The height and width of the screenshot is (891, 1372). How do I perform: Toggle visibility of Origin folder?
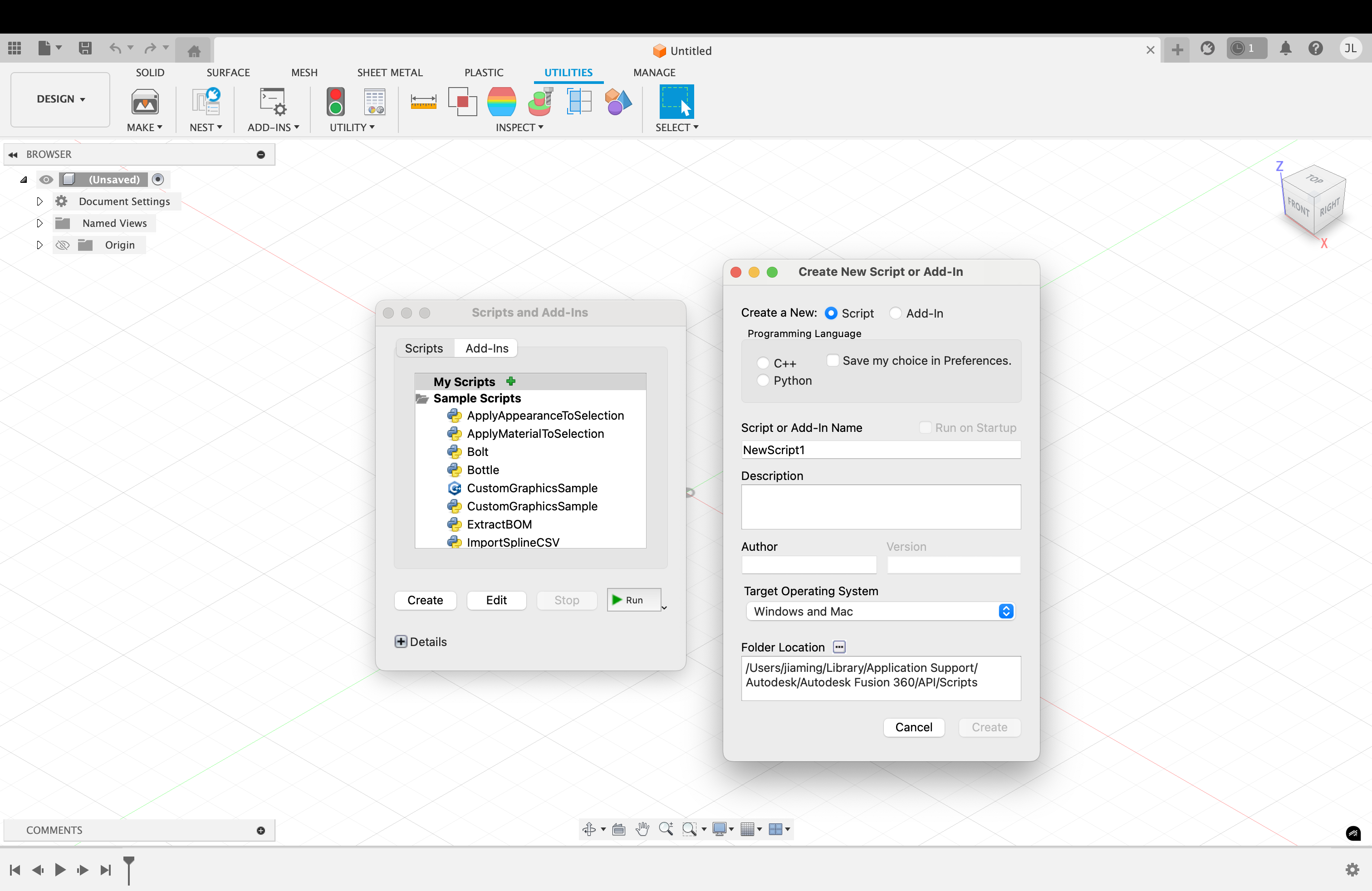coord(63,245)
